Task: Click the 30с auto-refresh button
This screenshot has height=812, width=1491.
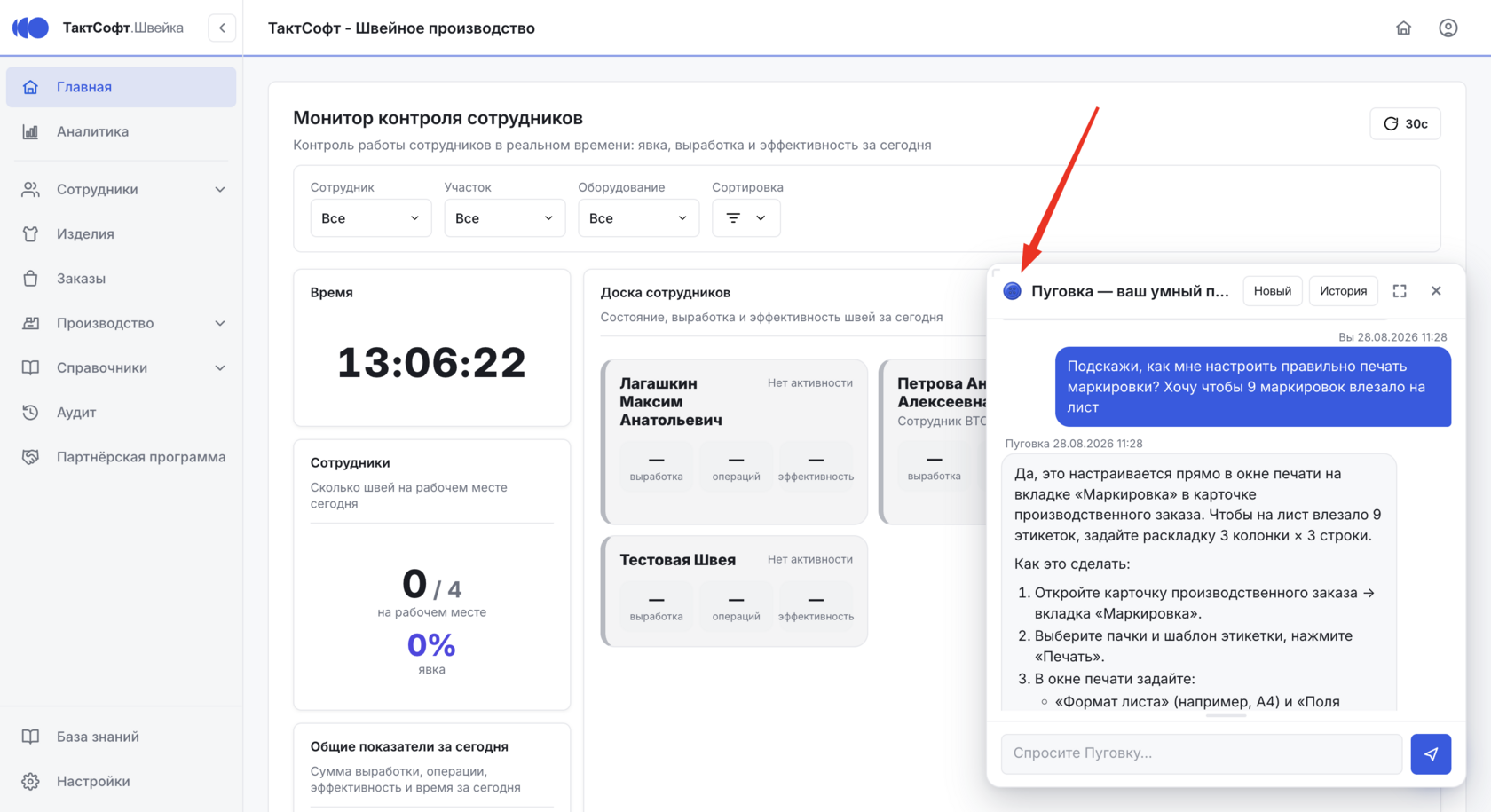Action: click(1405, 123)
